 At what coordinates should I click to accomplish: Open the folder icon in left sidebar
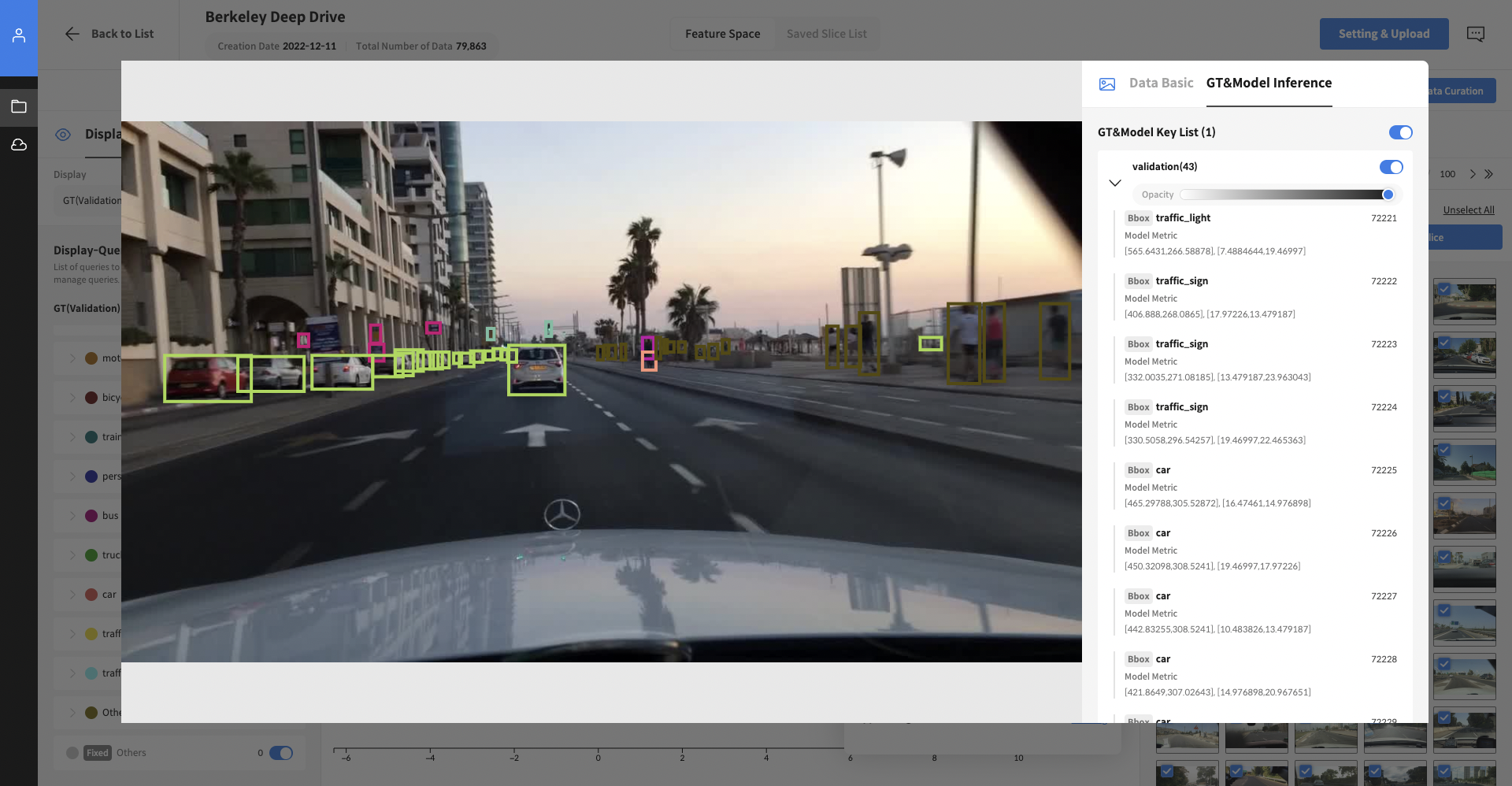click(x=19, y=106)
